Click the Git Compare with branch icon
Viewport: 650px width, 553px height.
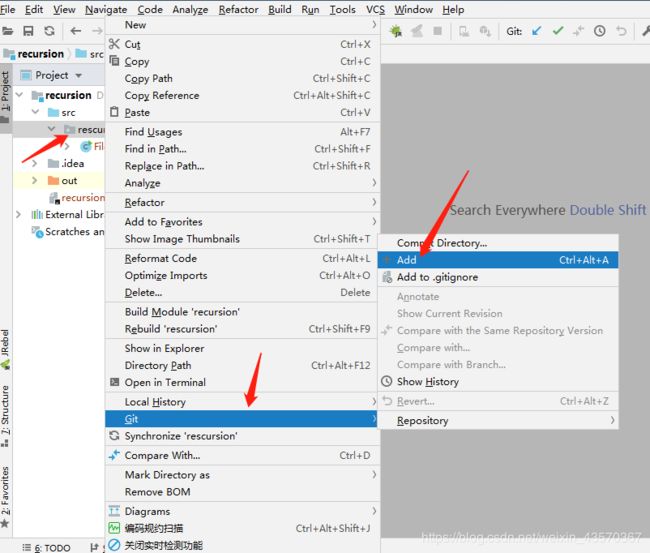pos(578,31)
